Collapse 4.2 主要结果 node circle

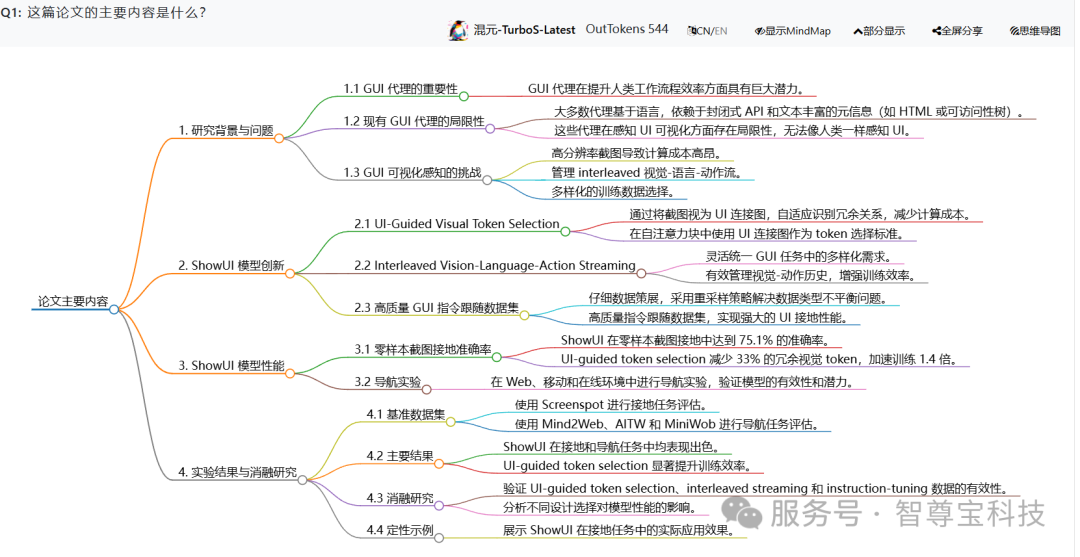point(439,464)
